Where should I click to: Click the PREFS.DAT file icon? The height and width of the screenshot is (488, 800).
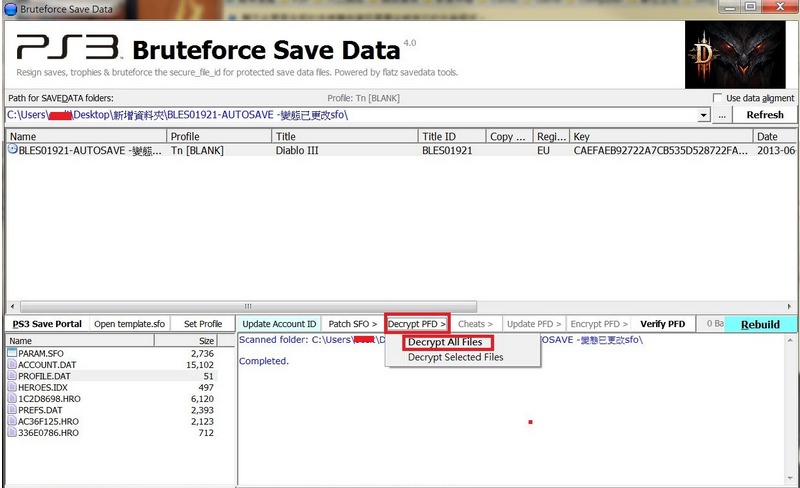12,410
